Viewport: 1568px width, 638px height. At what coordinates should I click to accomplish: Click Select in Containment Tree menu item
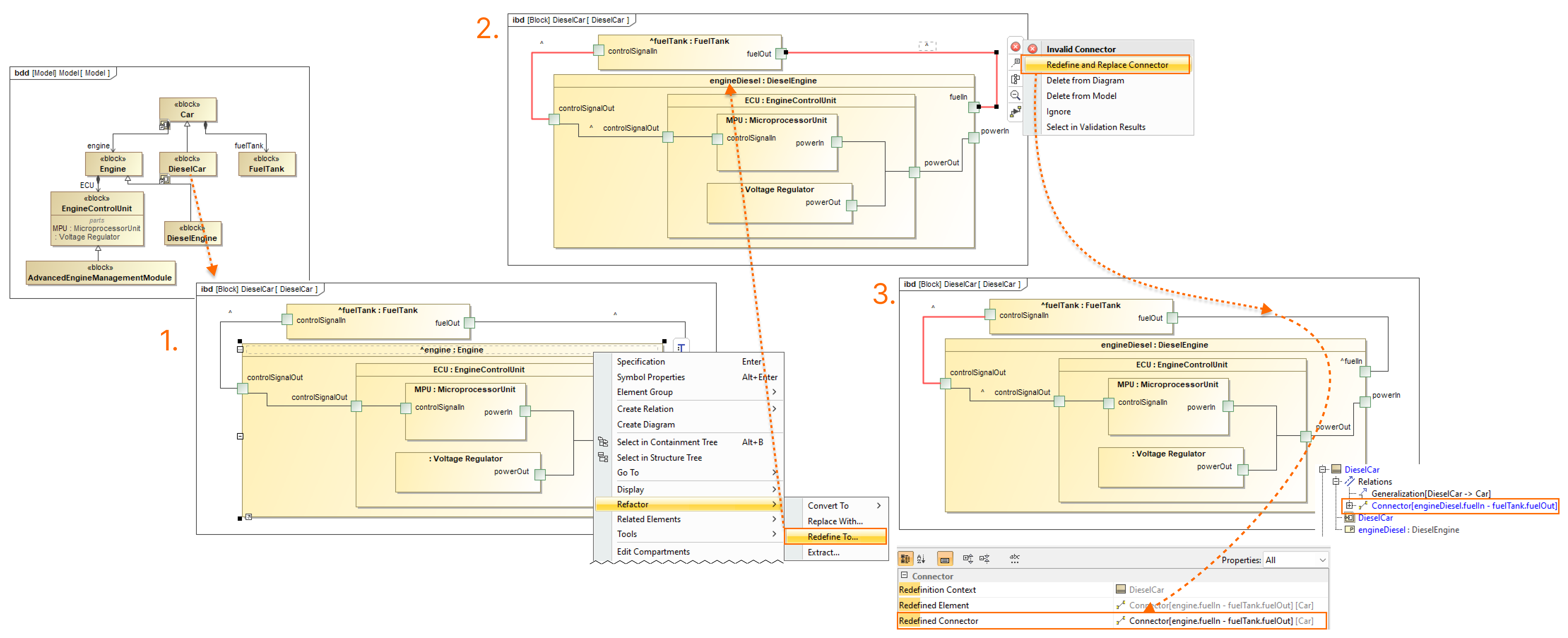tap(667, 442)
